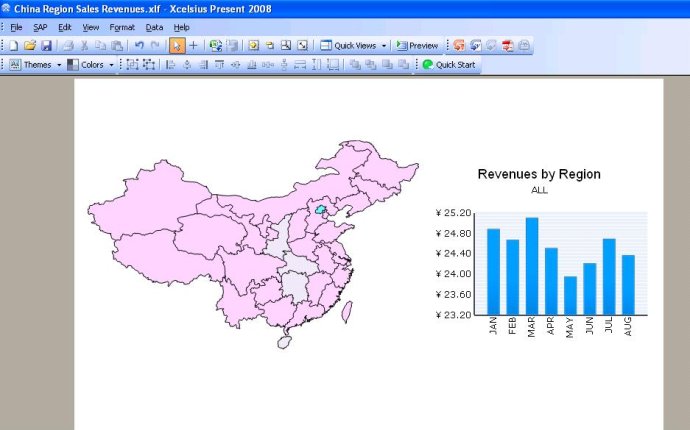This screenshot has height=430, width=690.
Task: Click the Import spreadsheet icon with the green globe
Action: point(215,46)
